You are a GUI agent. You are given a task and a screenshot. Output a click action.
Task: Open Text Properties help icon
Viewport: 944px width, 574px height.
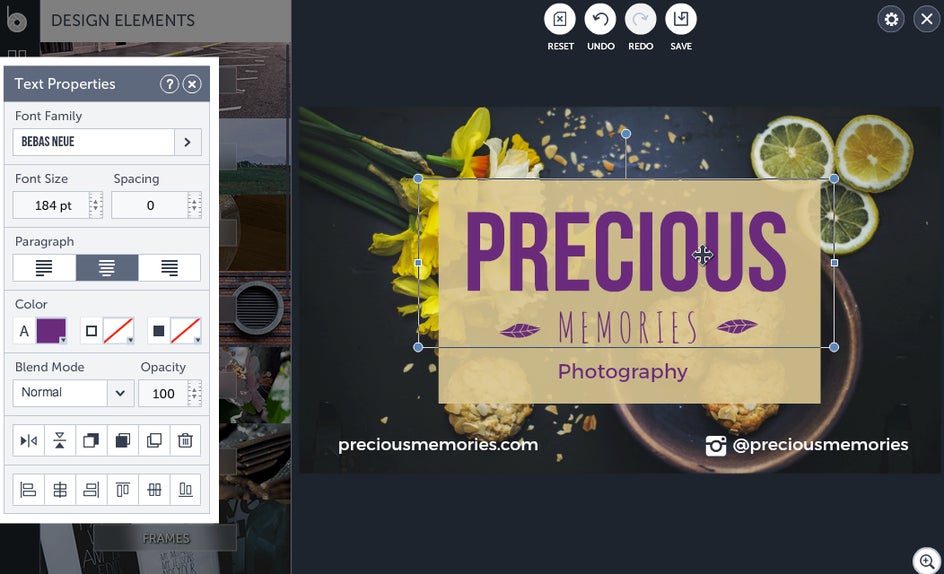pos(169,84)
